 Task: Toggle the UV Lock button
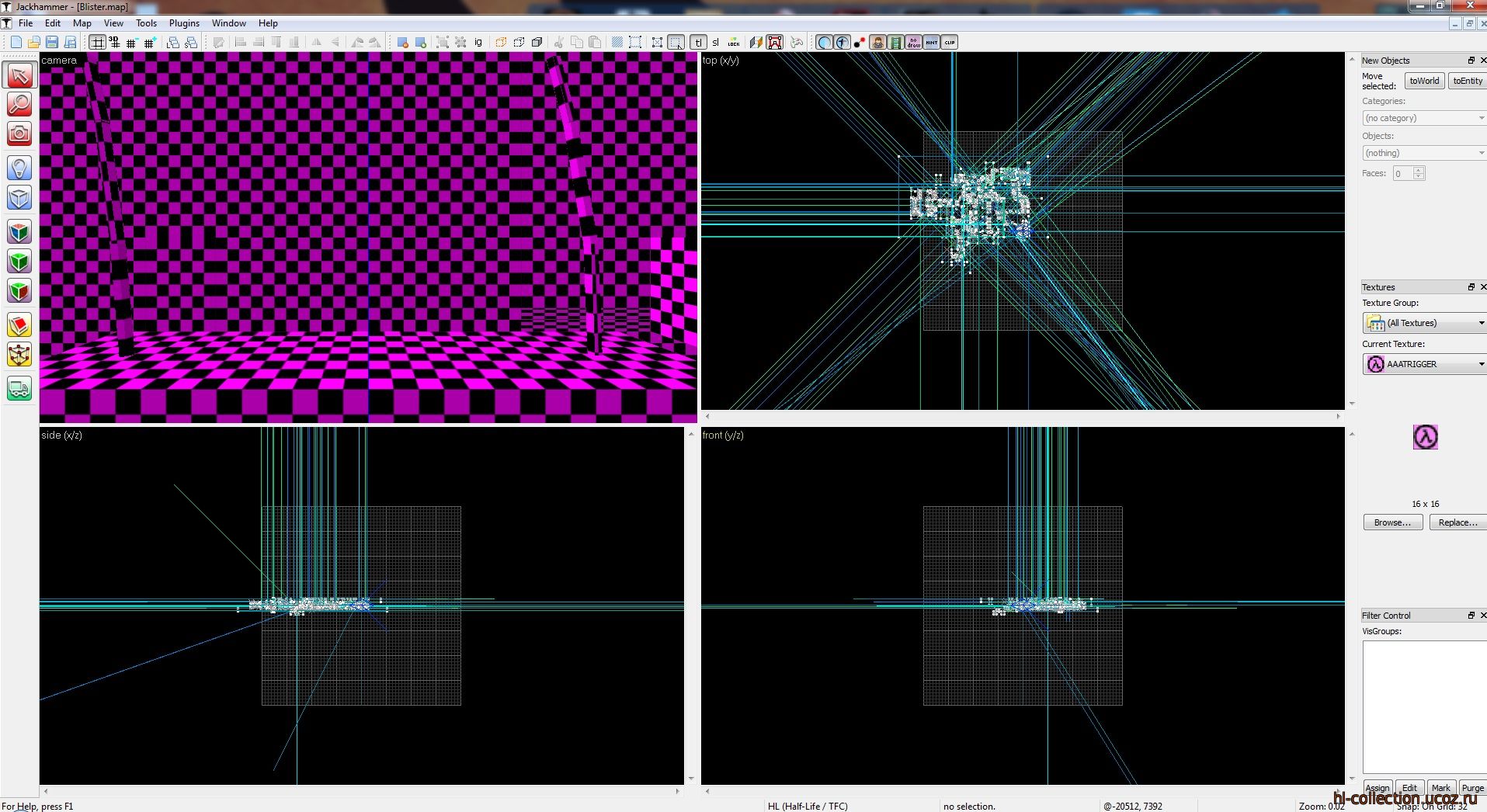click(x=733, y=42)
